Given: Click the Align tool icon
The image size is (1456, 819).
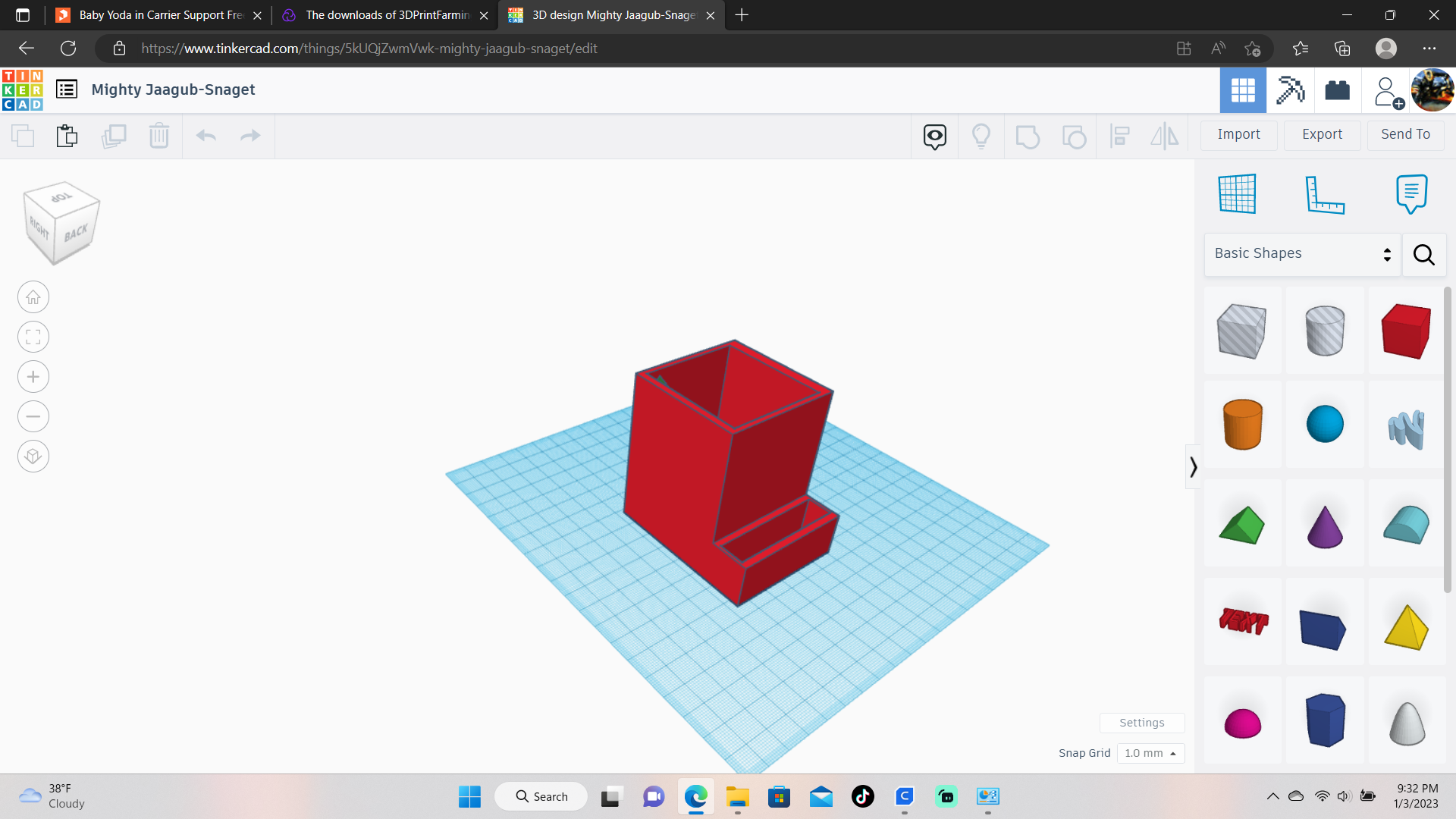Looking at the screenshot, I should [1119, 136].
